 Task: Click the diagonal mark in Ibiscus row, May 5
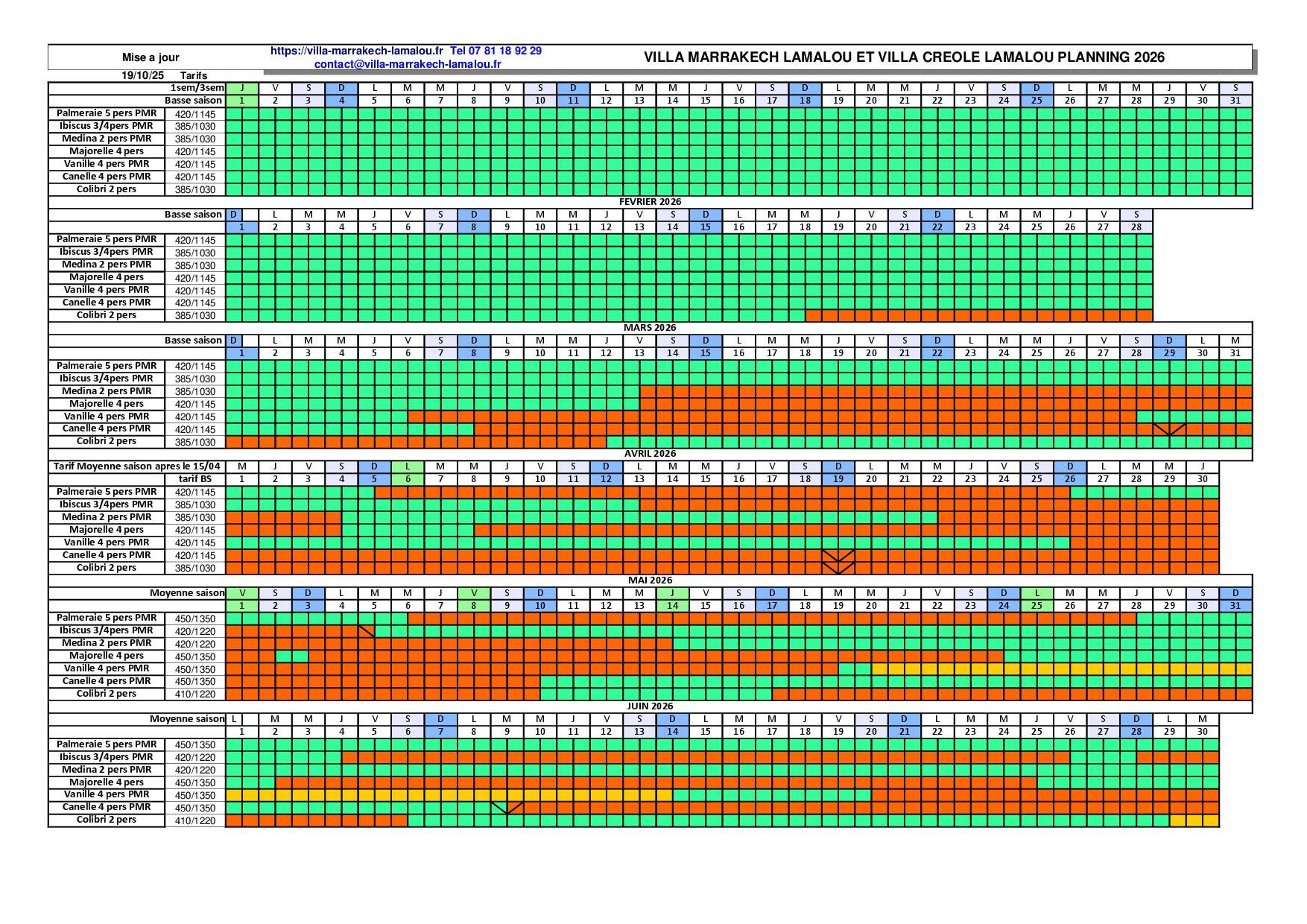click(x=367, y=631)
